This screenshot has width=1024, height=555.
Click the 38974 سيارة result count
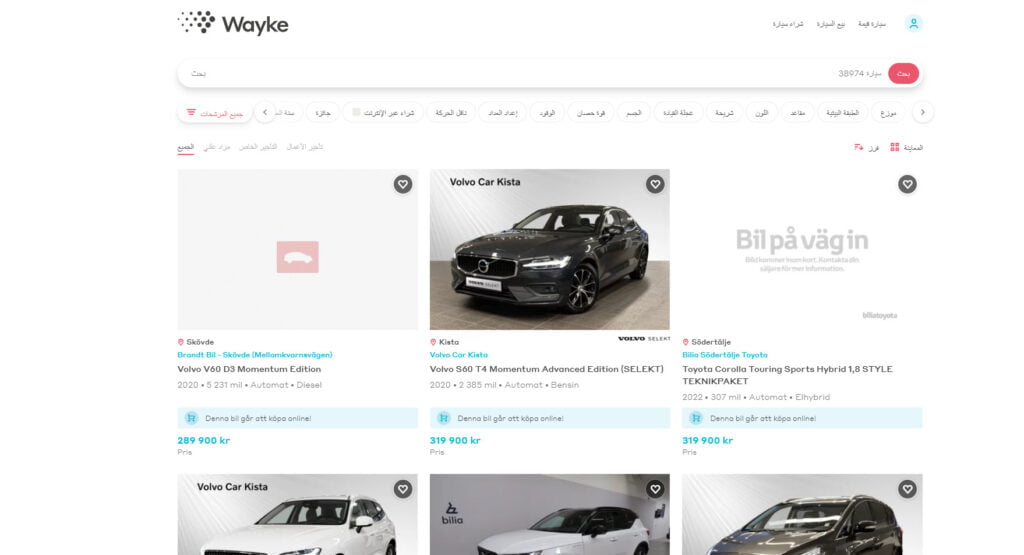coord(859,73)
